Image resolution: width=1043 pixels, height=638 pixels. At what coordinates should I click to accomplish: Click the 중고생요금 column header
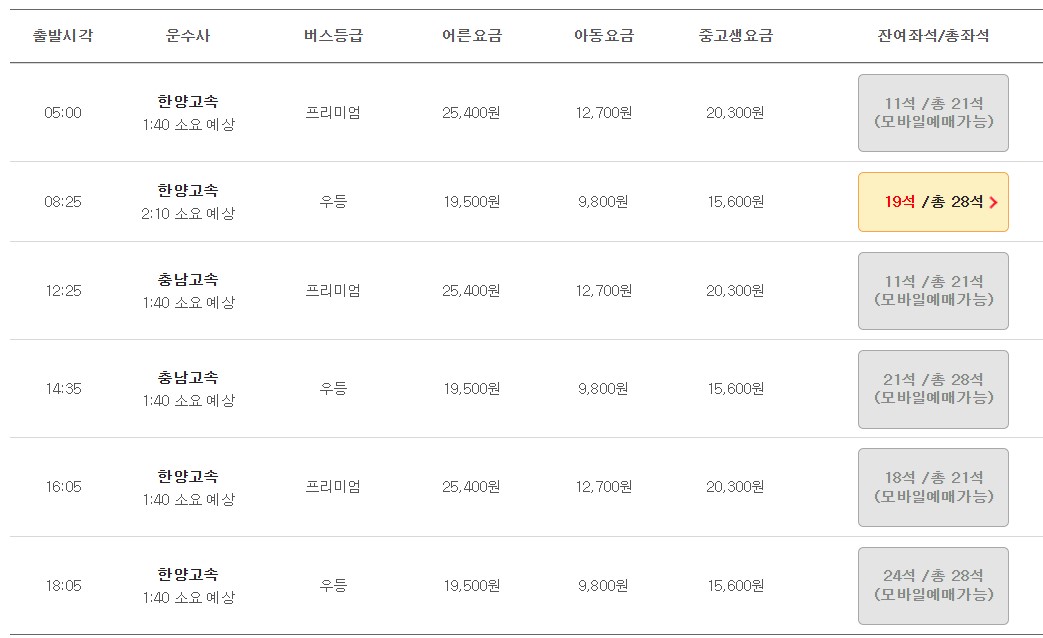(737, 33)
